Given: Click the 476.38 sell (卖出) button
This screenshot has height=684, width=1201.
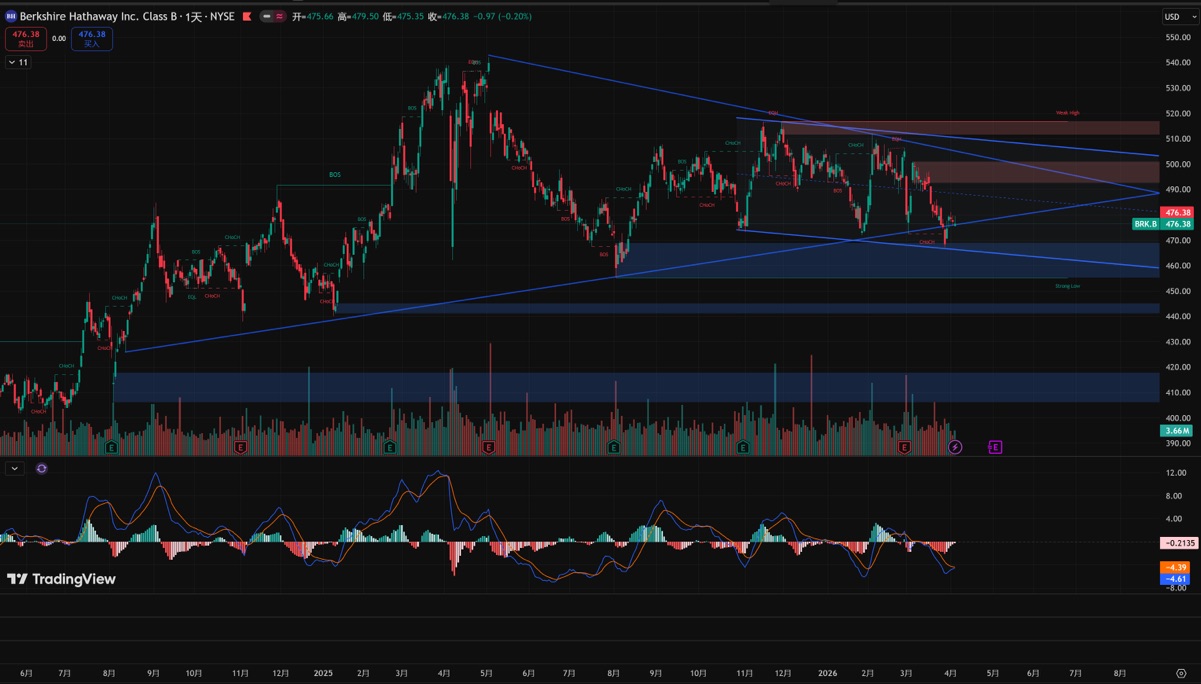Looking at the screenshot, I should pos(26,39).
